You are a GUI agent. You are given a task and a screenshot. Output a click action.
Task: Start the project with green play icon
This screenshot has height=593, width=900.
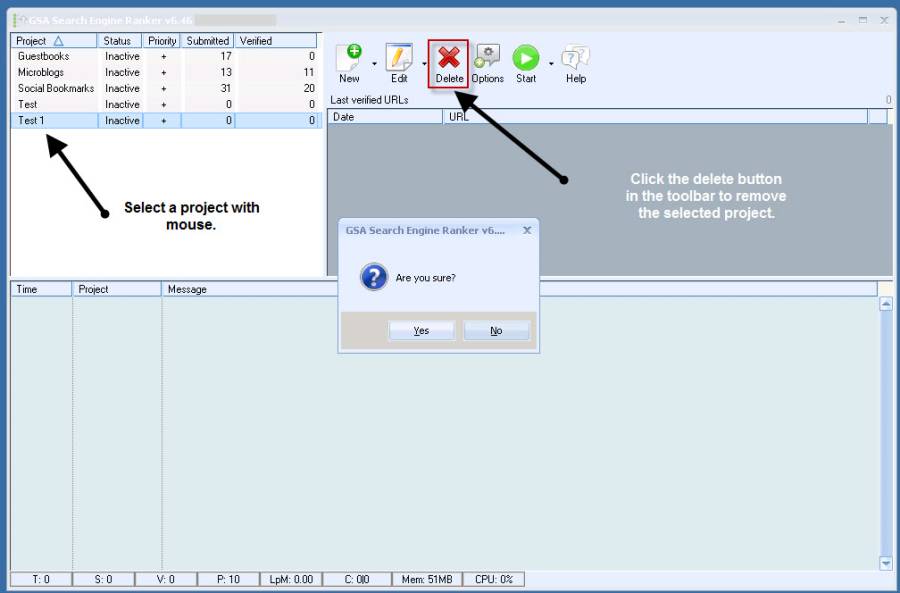pos(526,59)
